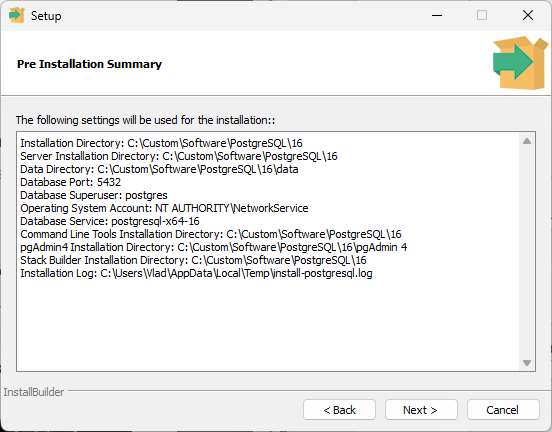Click the Operating System Account line
This screenshot has width=552, height=432.
coord(164,208)
